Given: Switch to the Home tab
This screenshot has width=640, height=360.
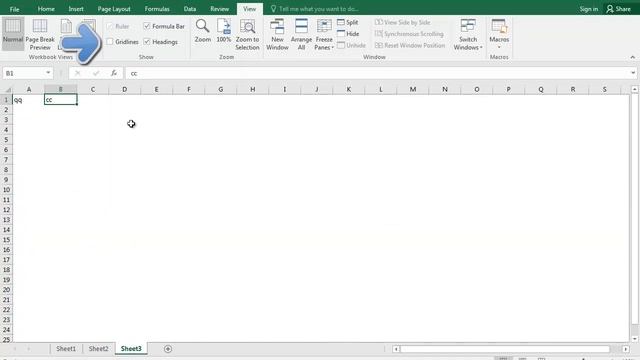Looking at the screenshot, I should (46, 9).
